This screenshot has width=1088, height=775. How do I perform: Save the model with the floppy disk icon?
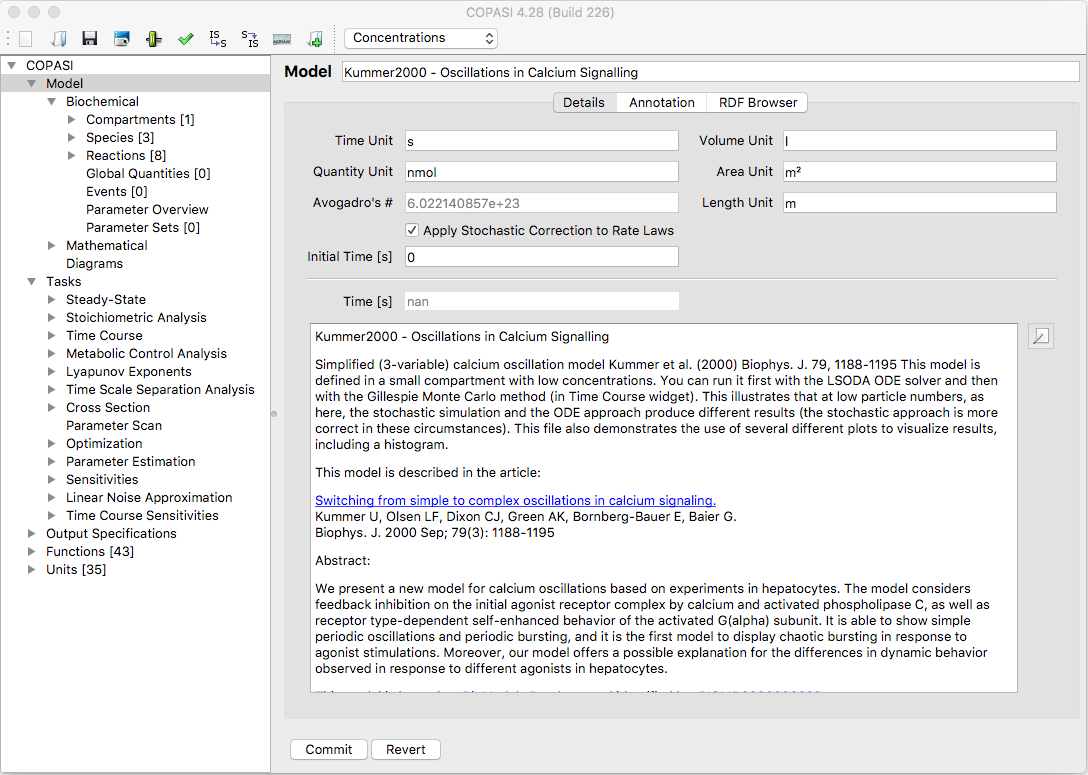click(90, 39)
